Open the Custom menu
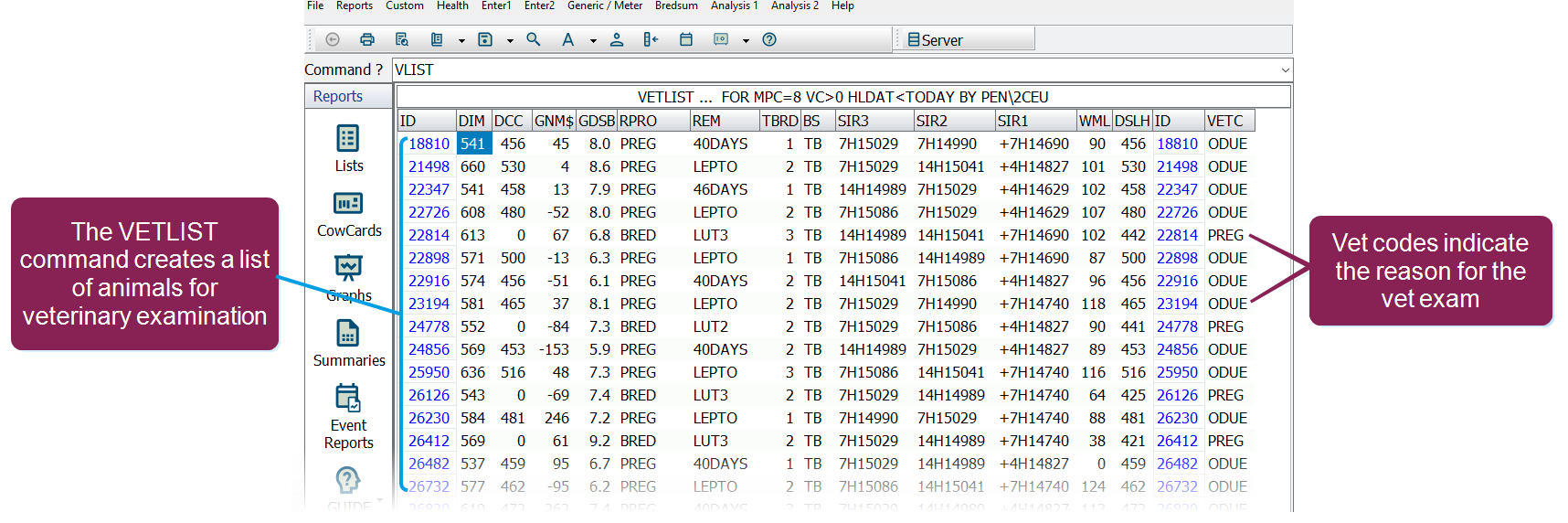The image size is (1568, 523). click(405, 5)
